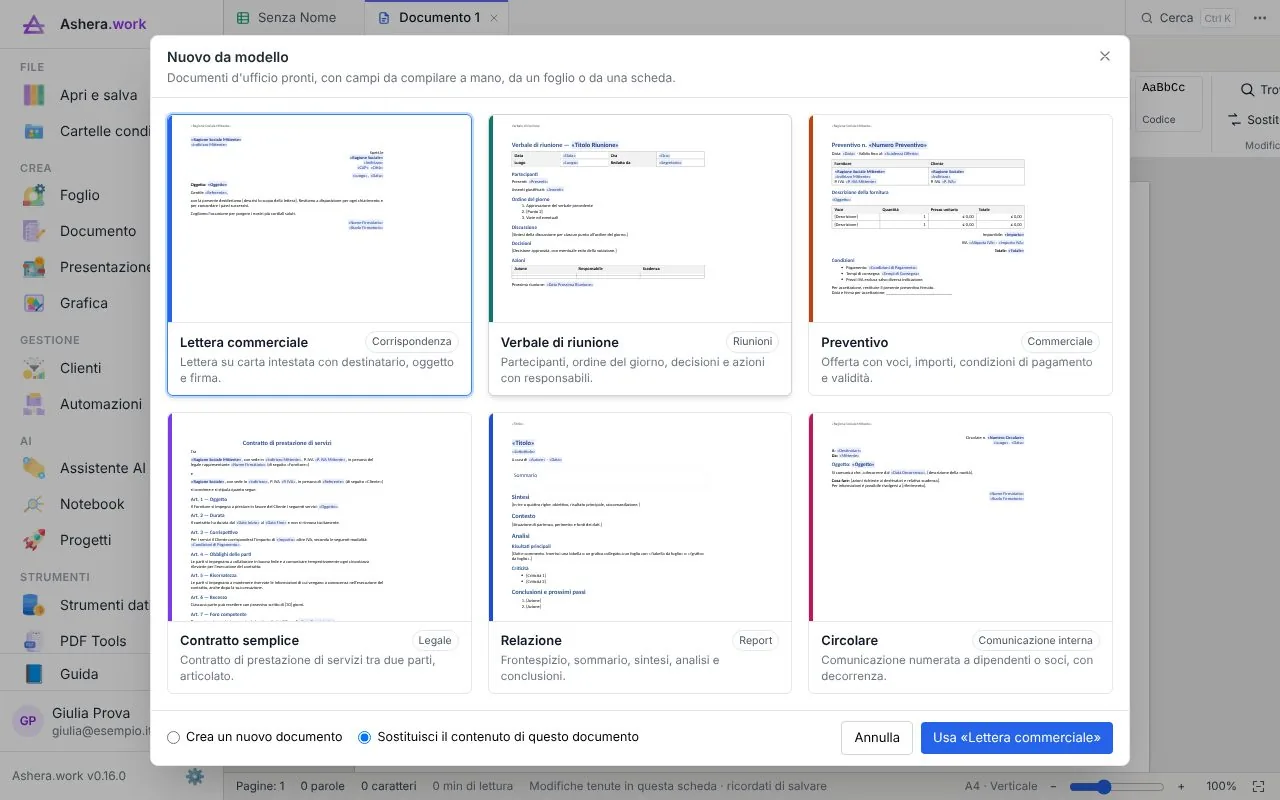Click Usa «Lettera commerciale» button
This screenshot has height=800, width=1280.
click(x=1017, y=738)
